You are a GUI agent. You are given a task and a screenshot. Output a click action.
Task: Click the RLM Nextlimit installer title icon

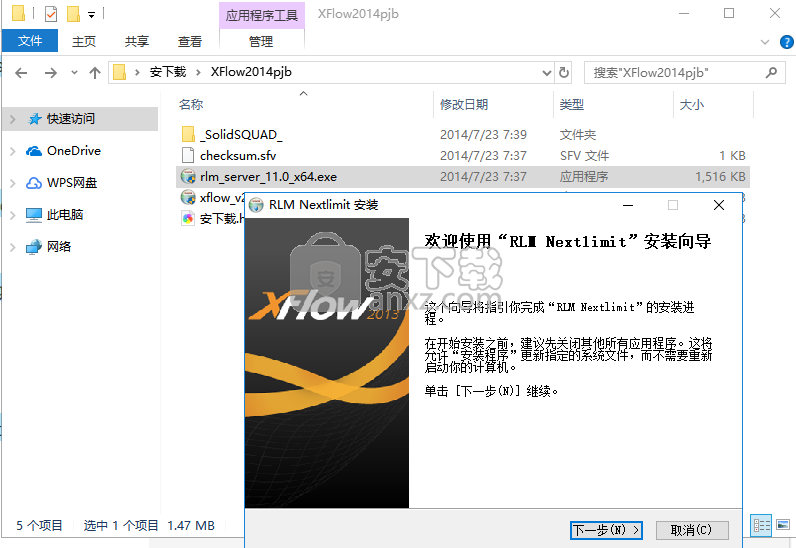tap(256, 205)
